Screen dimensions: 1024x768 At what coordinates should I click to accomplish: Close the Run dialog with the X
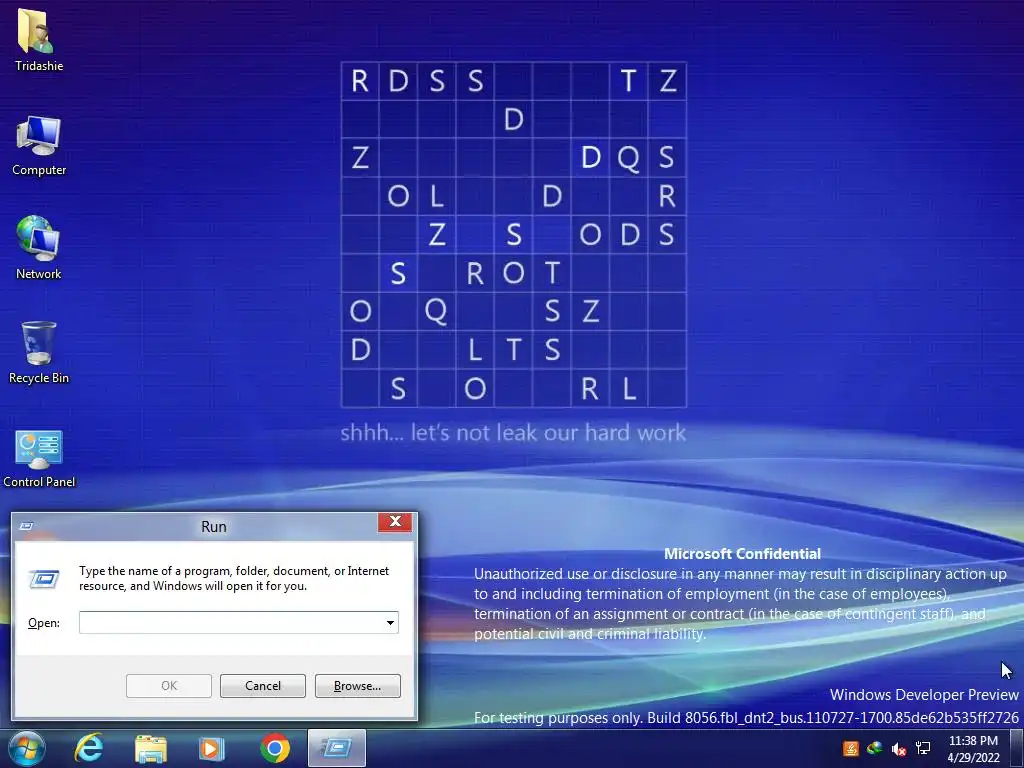395,522
